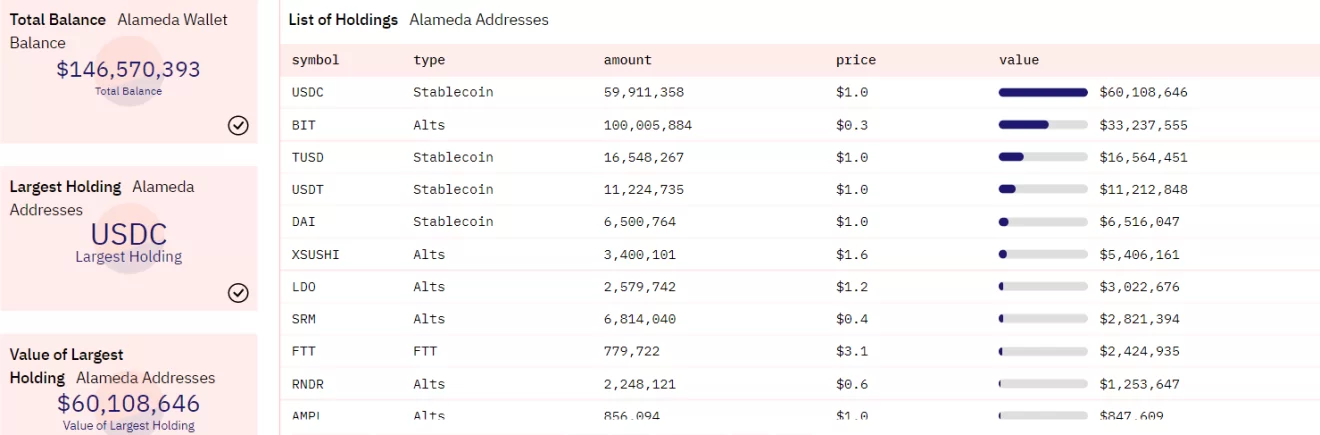Image resolution: width=1320 pixels, height=435 pixels.
Task: Click the large USDC Largest Holding text
Action: tap(128, 234)
